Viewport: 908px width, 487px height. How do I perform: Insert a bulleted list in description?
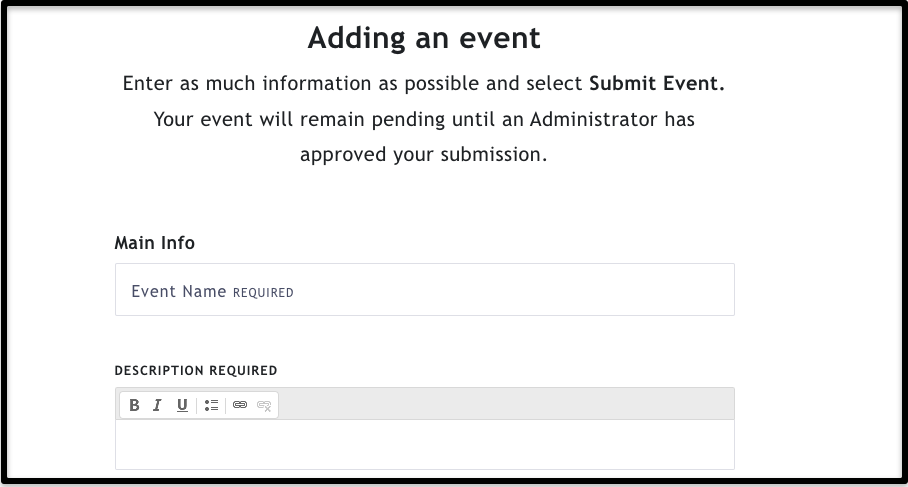[x=211, y=405]
